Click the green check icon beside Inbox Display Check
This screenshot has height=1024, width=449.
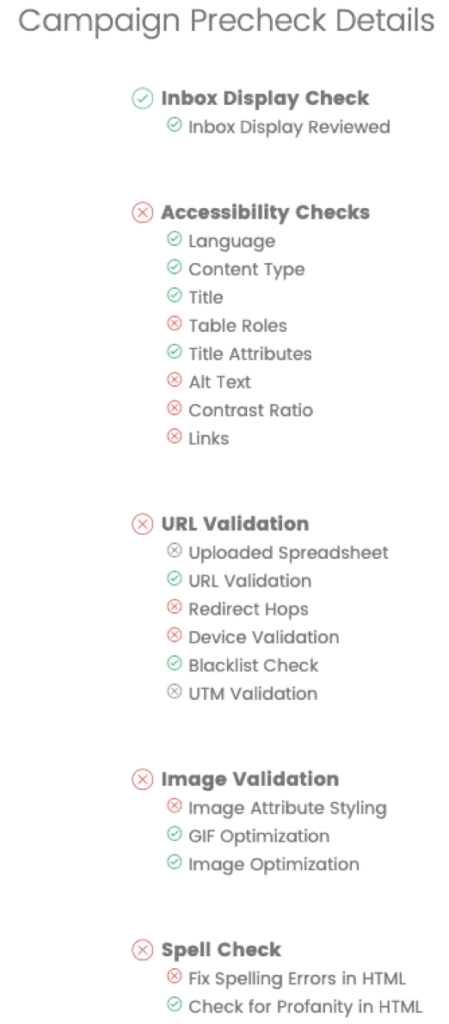(x=142, y=99)
